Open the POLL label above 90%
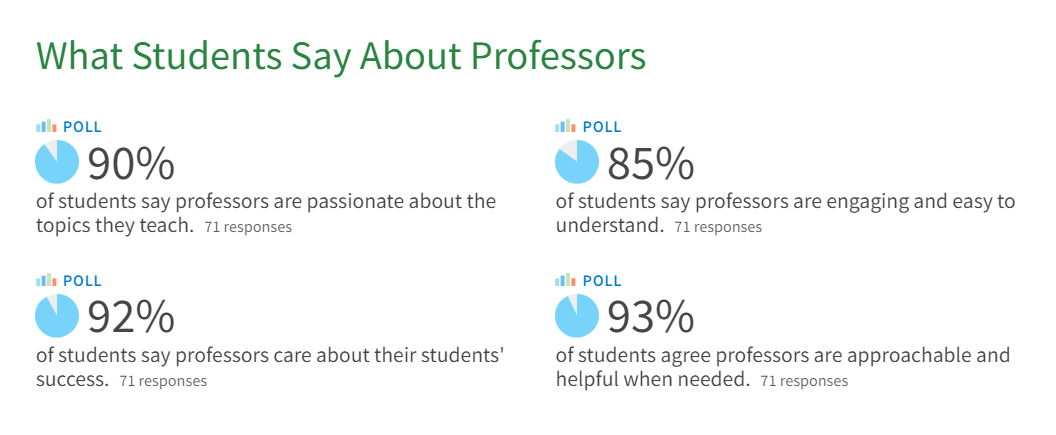The height and width of the screenshot is (435, 1056). tap(82, 127)
